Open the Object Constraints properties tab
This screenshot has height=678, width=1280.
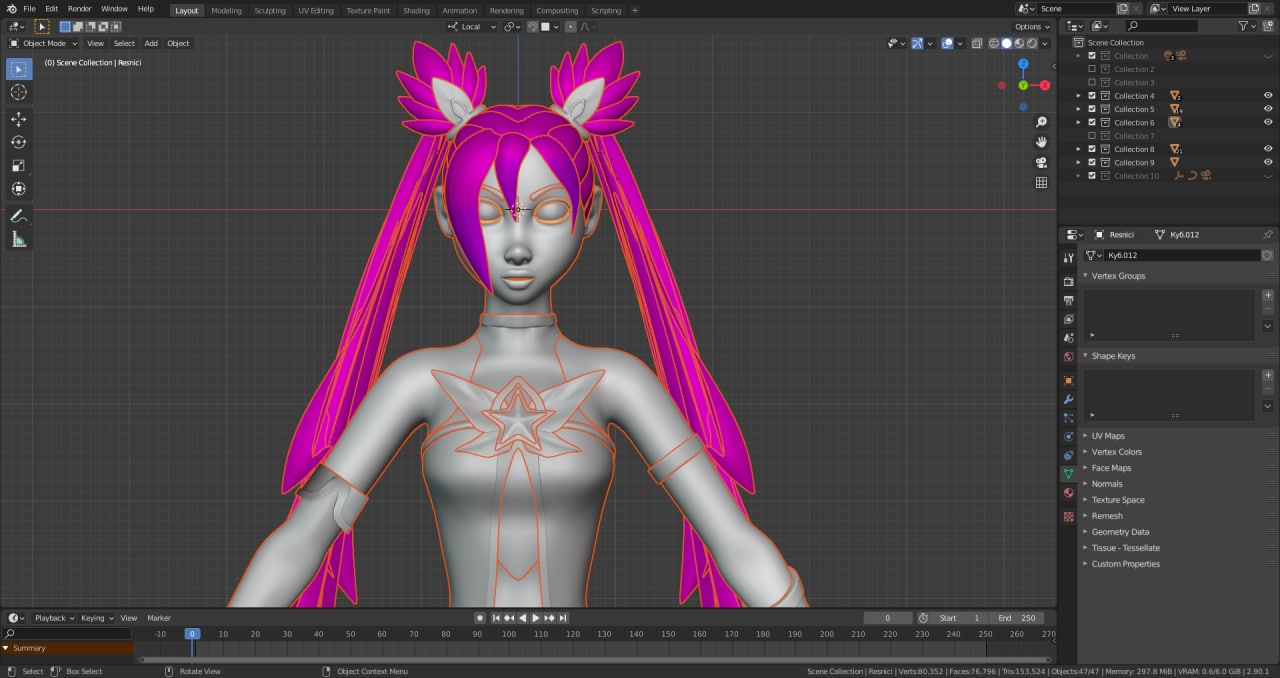click(1068, 455)
